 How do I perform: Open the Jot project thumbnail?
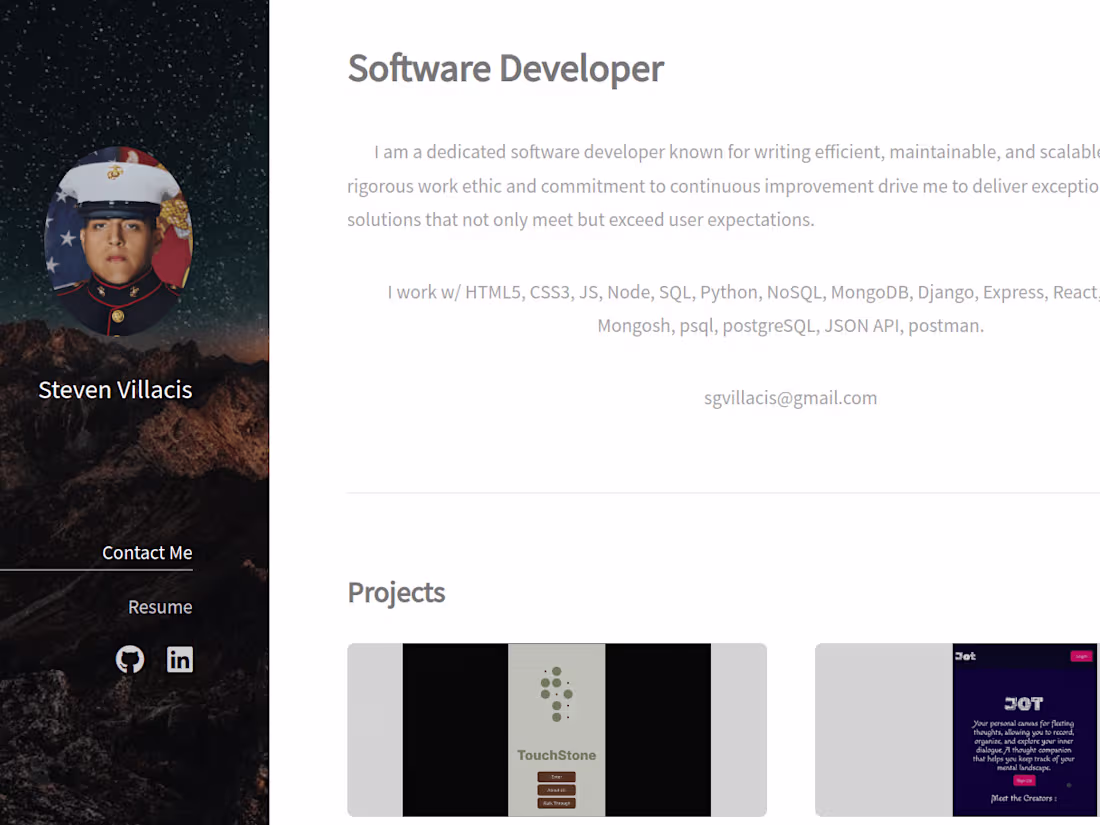click(957, 730)
